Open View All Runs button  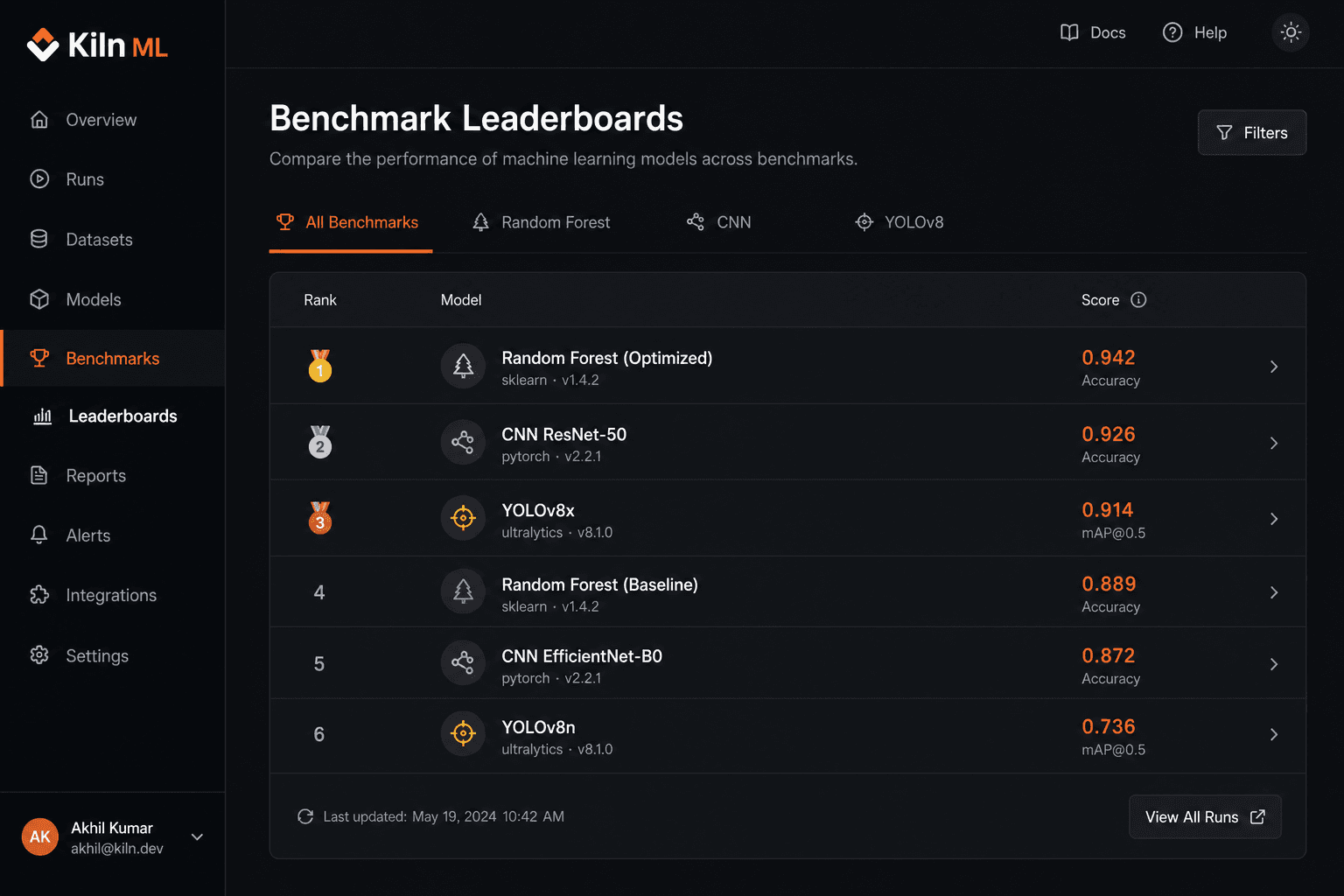(x=1205, y=816)
